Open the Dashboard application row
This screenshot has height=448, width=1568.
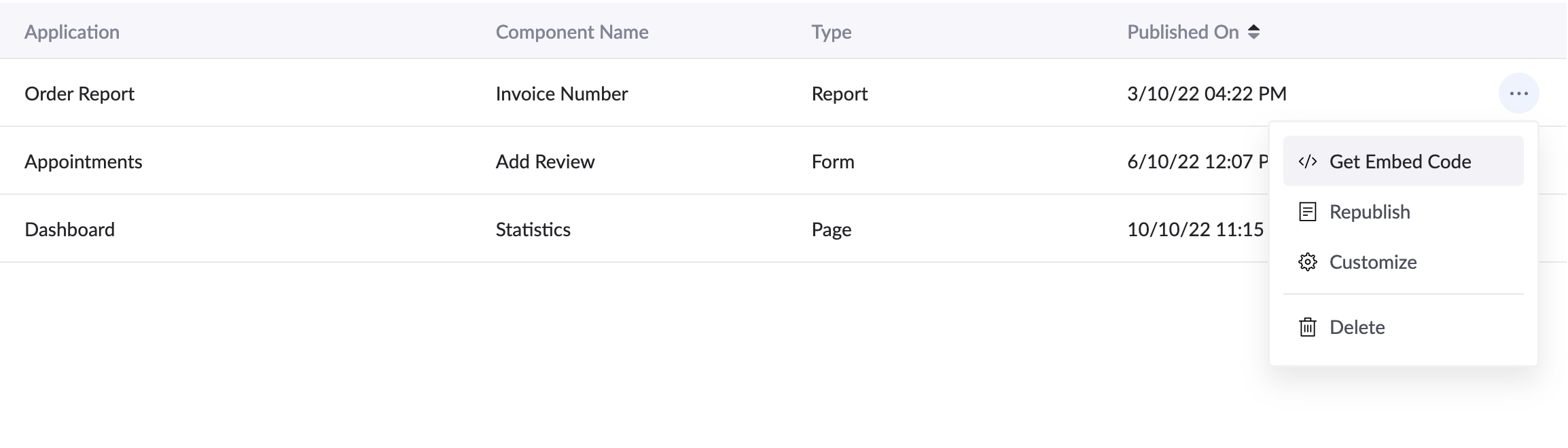[69, 229]
